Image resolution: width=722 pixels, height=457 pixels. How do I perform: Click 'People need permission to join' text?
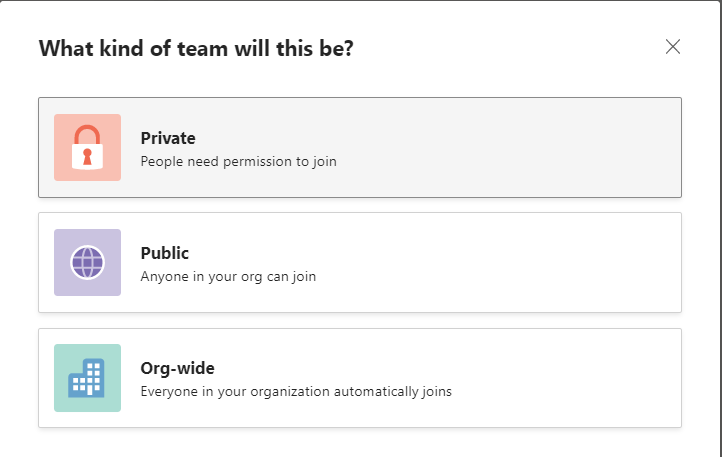[x=239, y=161]
